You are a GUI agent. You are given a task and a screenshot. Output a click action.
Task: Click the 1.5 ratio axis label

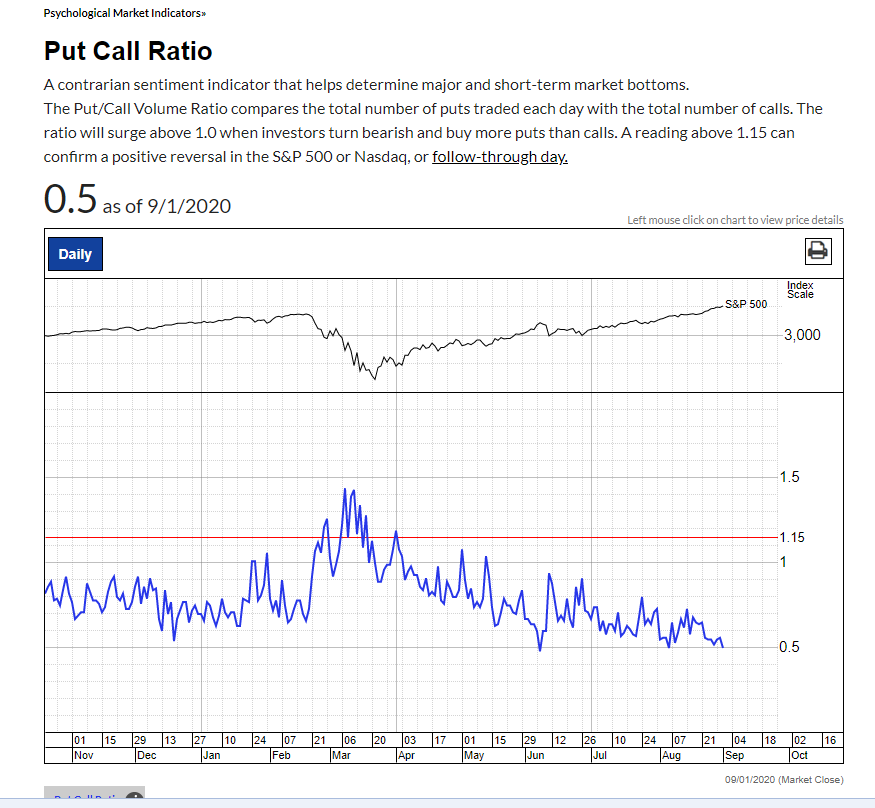[x=789, y=477]
